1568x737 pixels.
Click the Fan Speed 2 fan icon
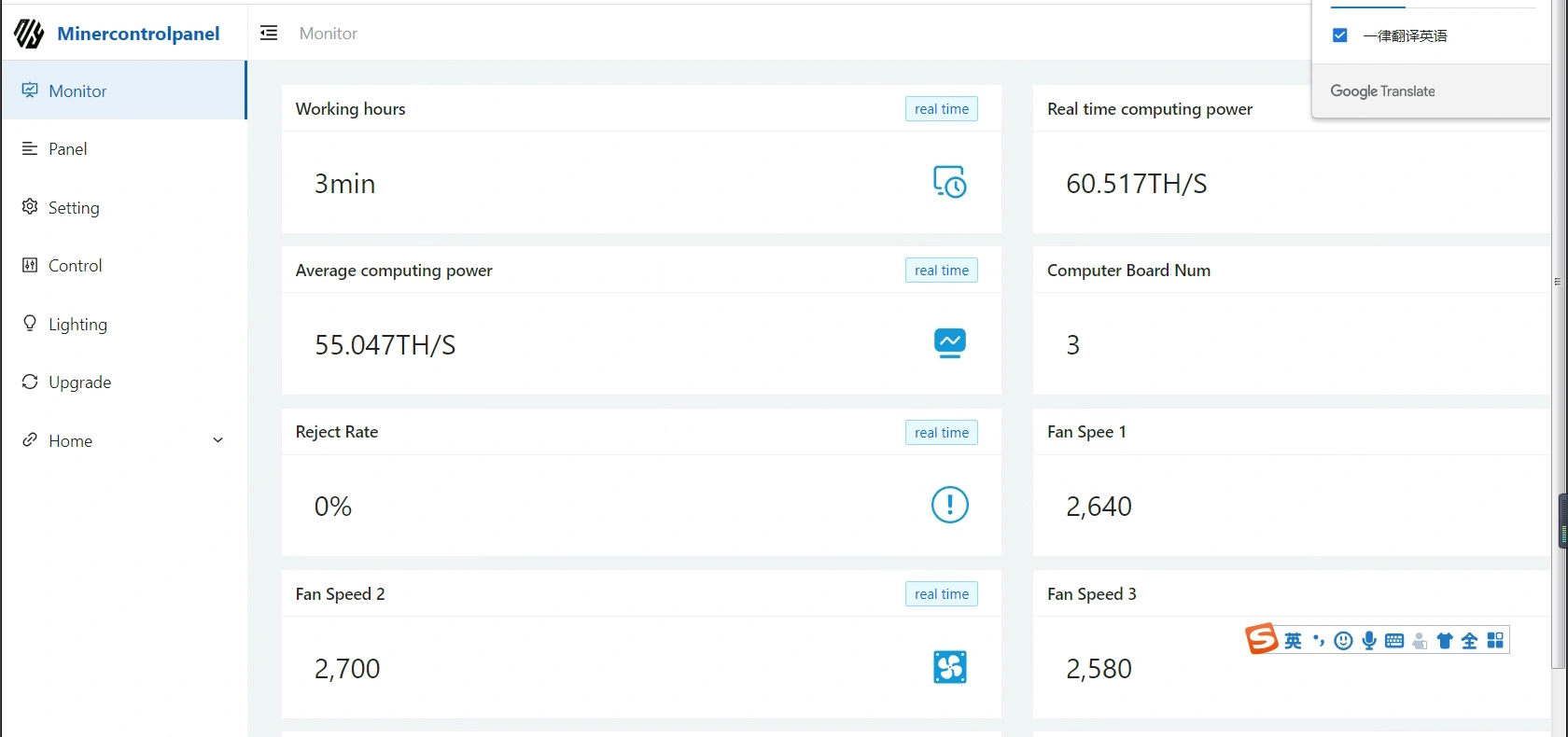click(x=949, y=667)
